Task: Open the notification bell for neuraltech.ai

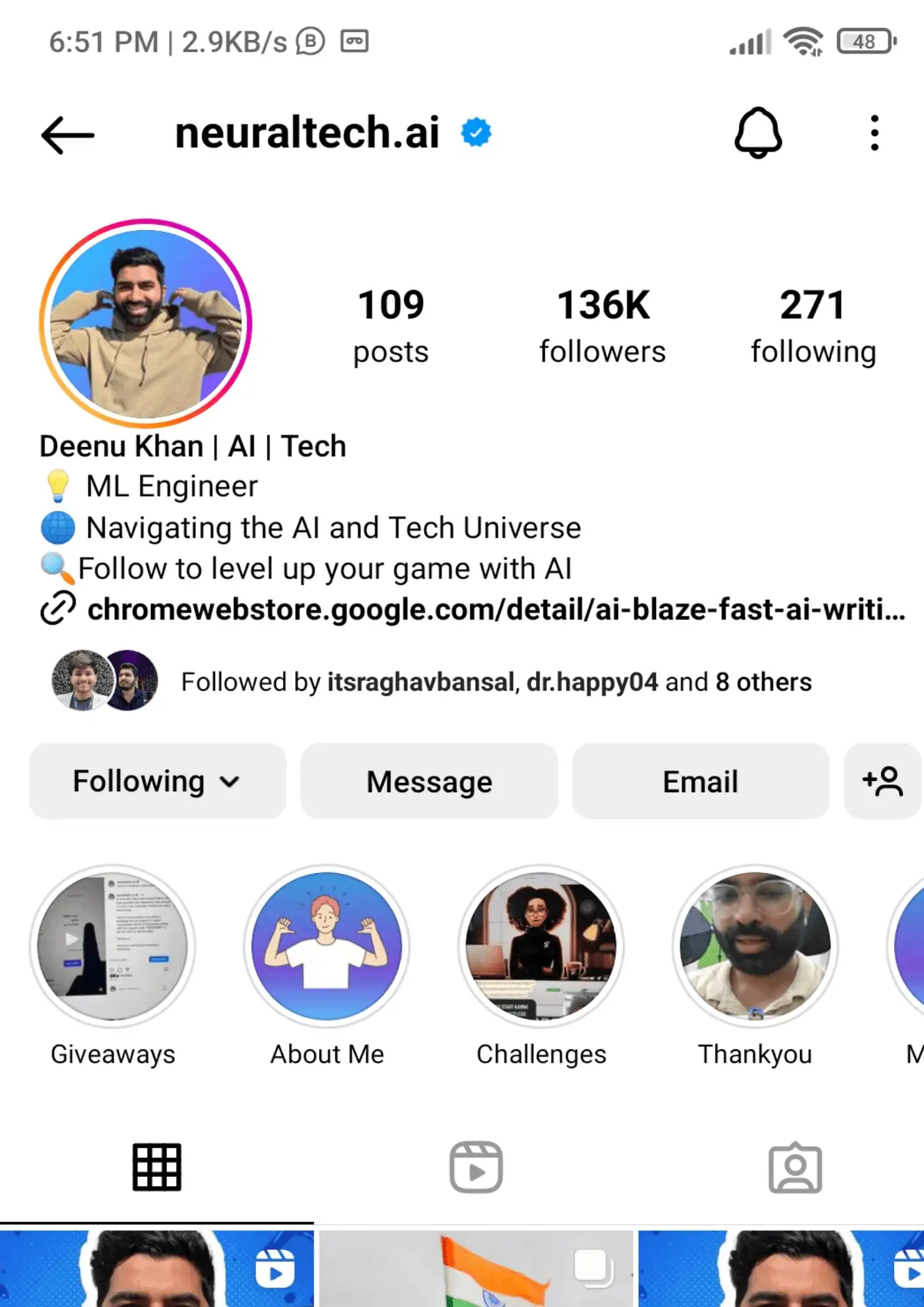Action: click(x=757, y=133)
